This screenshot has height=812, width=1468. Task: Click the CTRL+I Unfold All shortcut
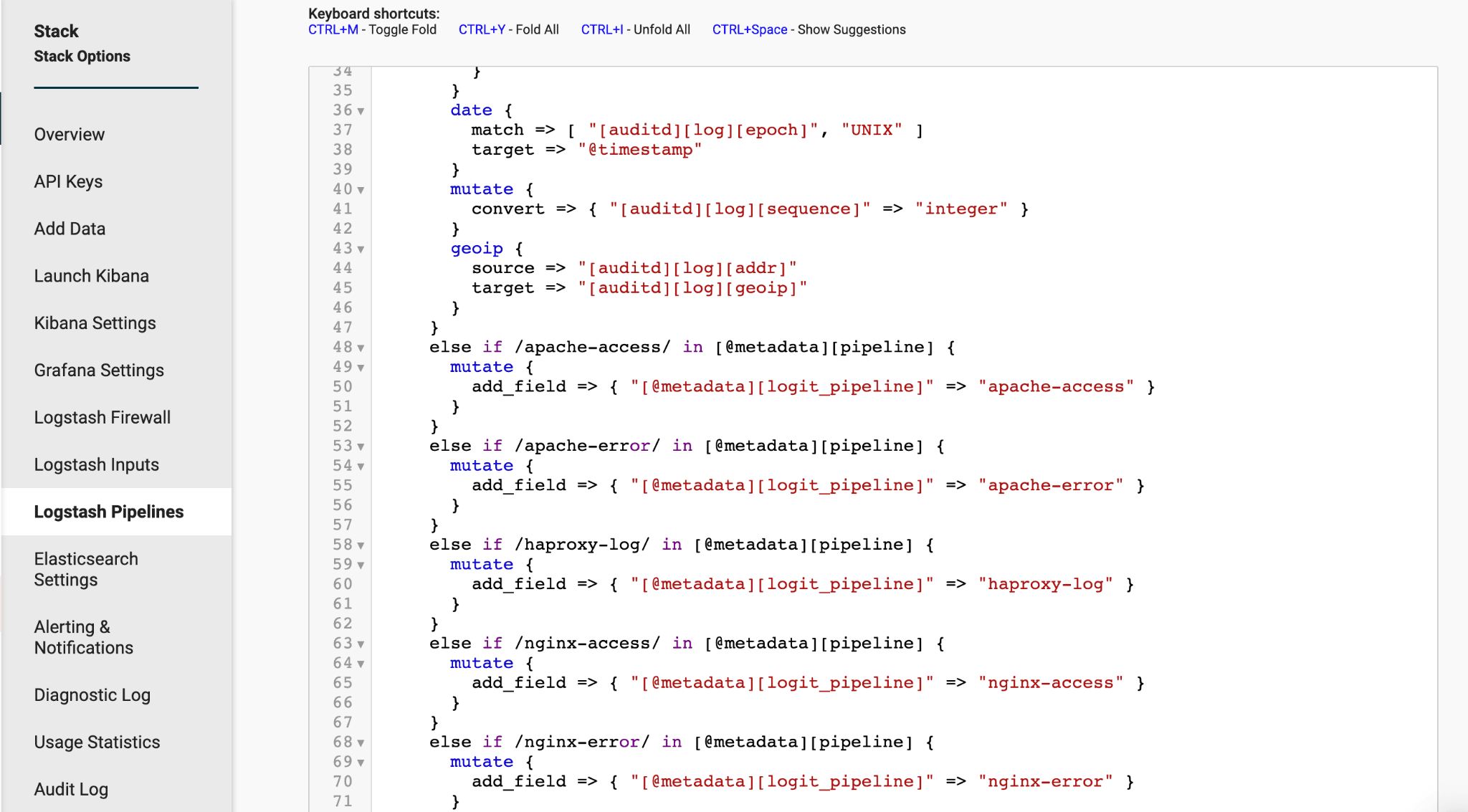(636, 29)
